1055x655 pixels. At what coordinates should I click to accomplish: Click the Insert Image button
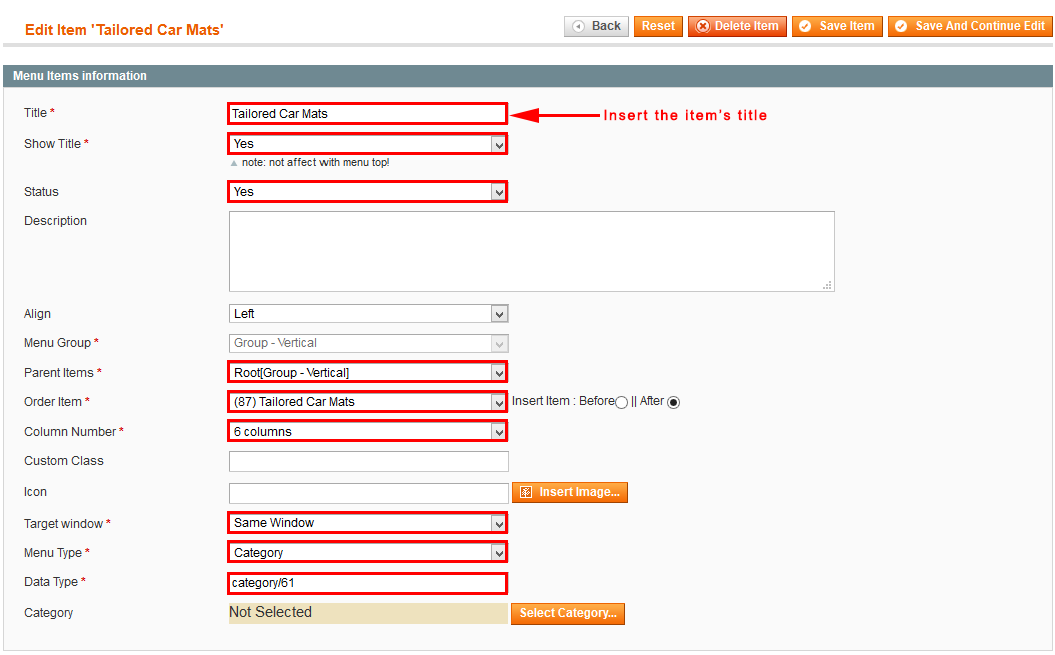pyautogui.click(x=570, y=492)
